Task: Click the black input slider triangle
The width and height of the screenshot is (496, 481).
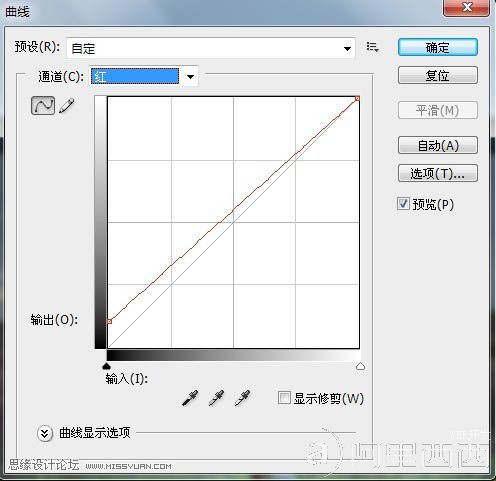Action: [106, 366]
